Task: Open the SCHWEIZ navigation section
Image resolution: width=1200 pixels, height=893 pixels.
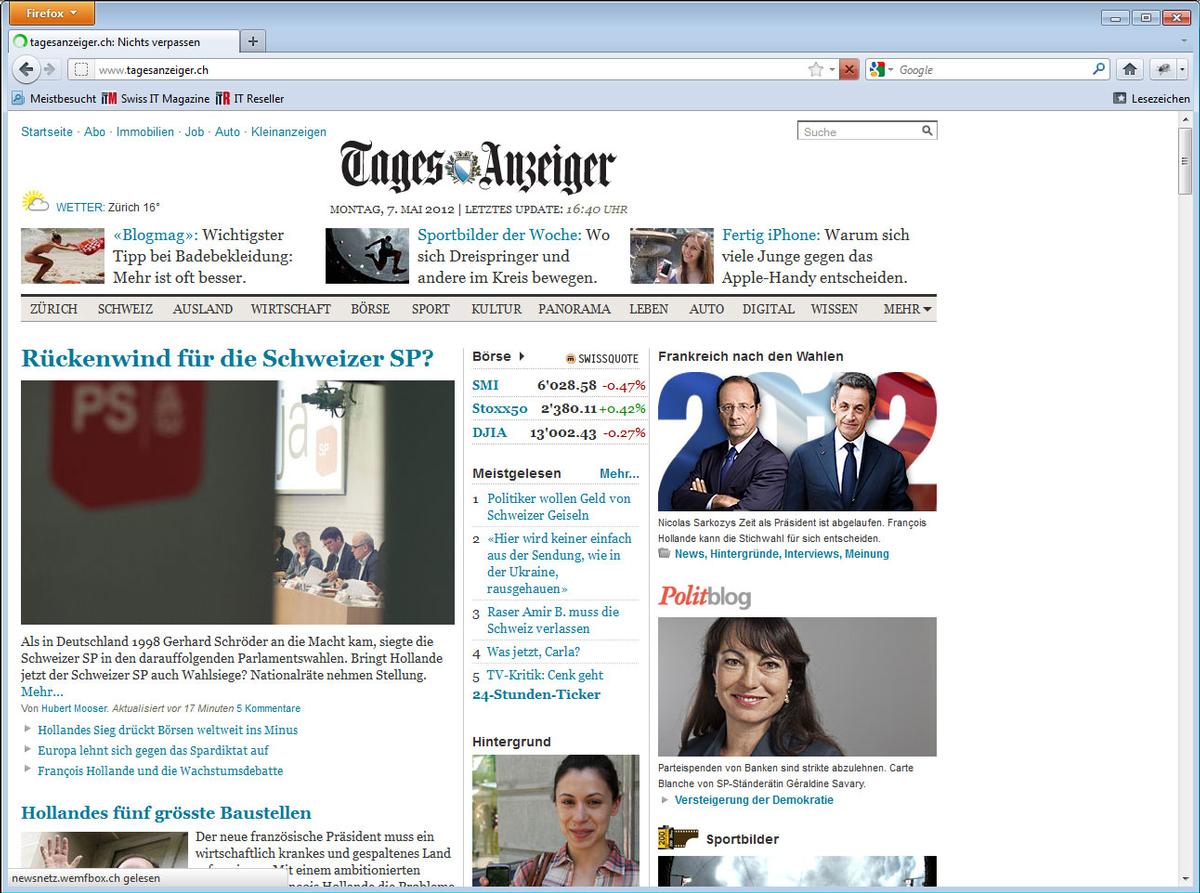Action: (x=125, y=309)
